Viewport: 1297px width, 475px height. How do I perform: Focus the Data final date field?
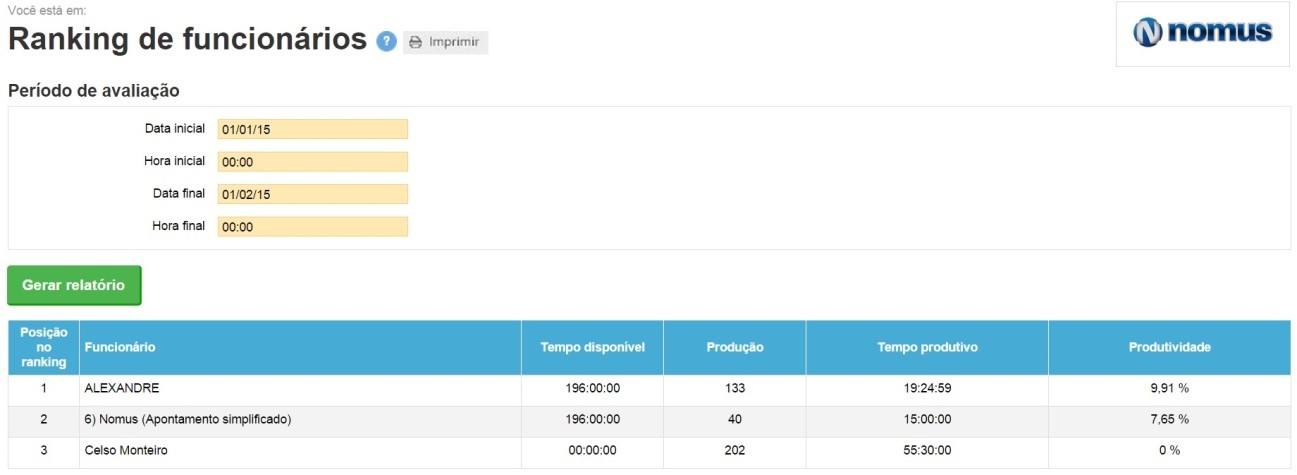313,194
